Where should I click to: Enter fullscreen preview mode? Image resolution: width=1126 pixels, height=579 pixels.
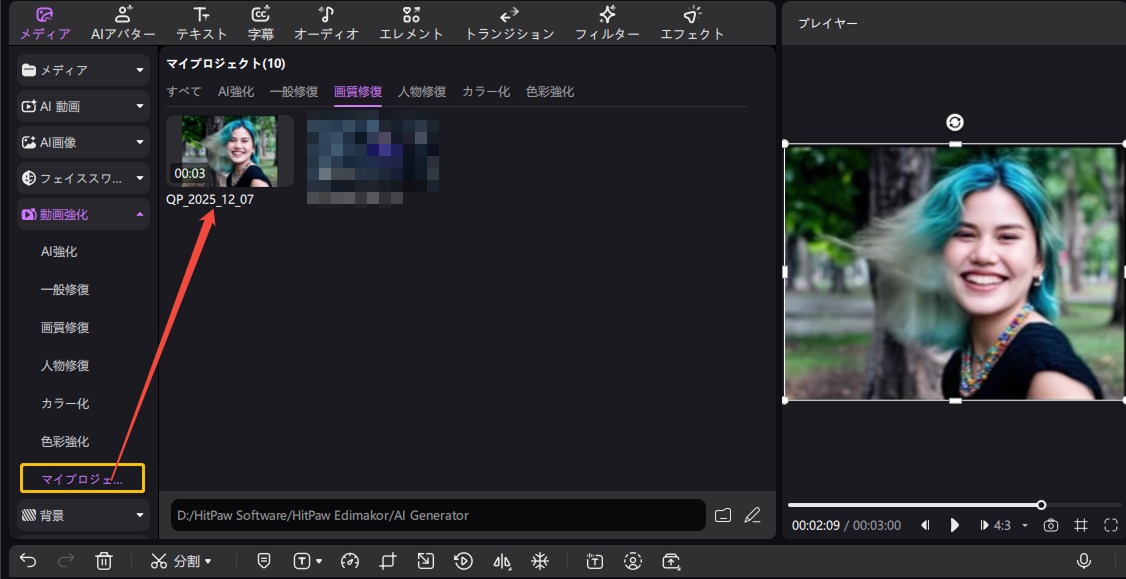pos(1112,525)
